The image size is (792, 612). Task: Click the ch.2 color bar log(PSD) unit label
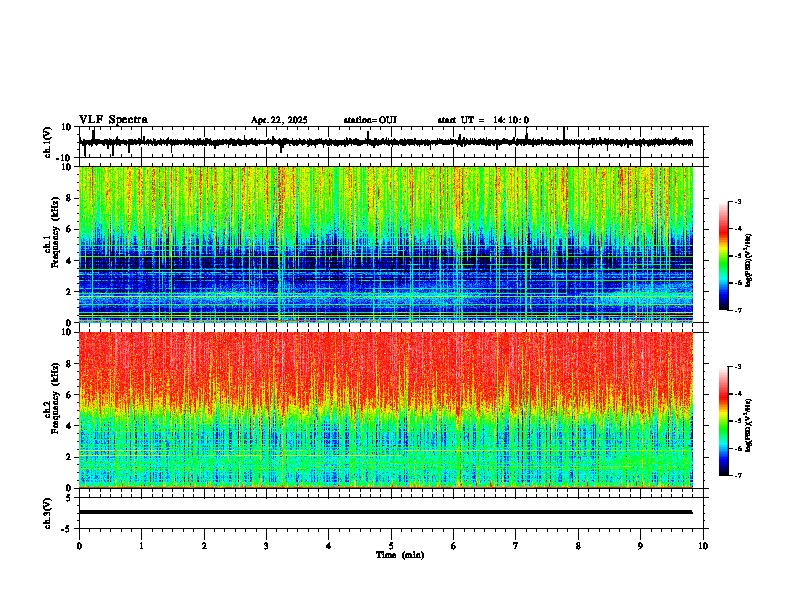tap(749, 425)
